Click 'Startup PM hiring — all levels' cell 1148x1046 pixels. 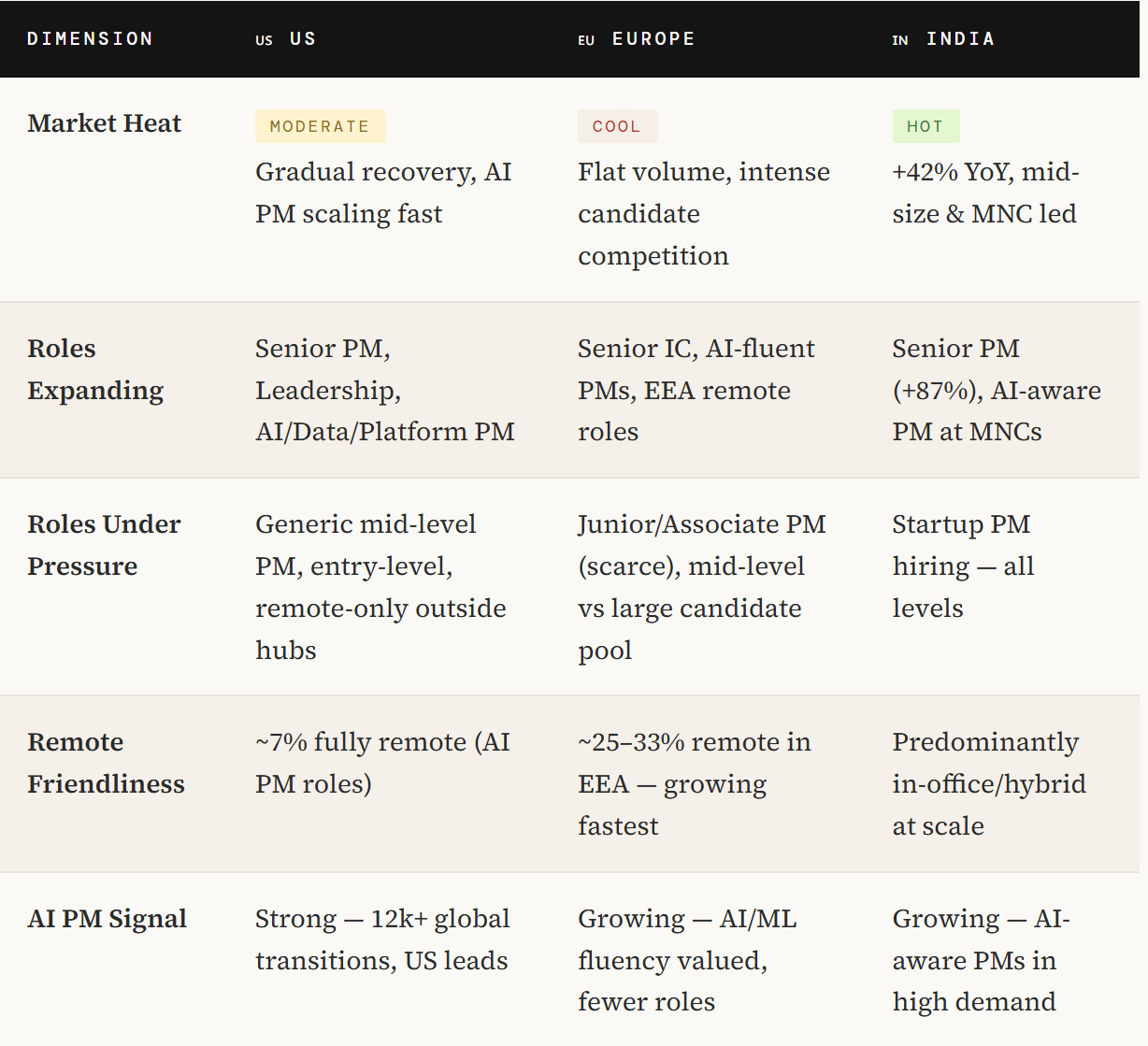963,566
